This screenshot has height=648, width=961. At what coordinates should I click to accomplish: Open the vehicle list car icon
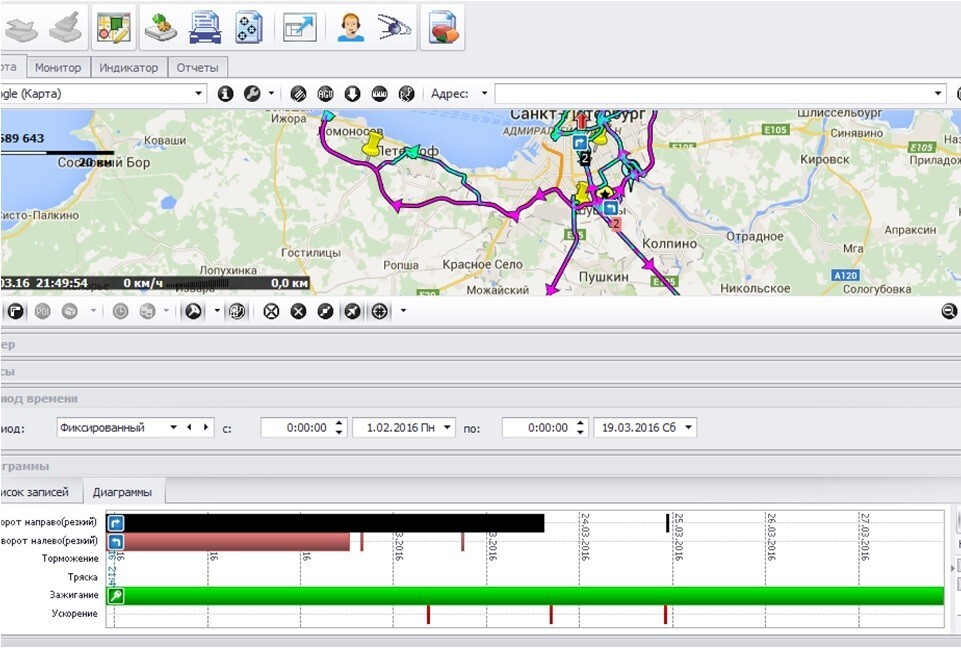click(205, 27)
